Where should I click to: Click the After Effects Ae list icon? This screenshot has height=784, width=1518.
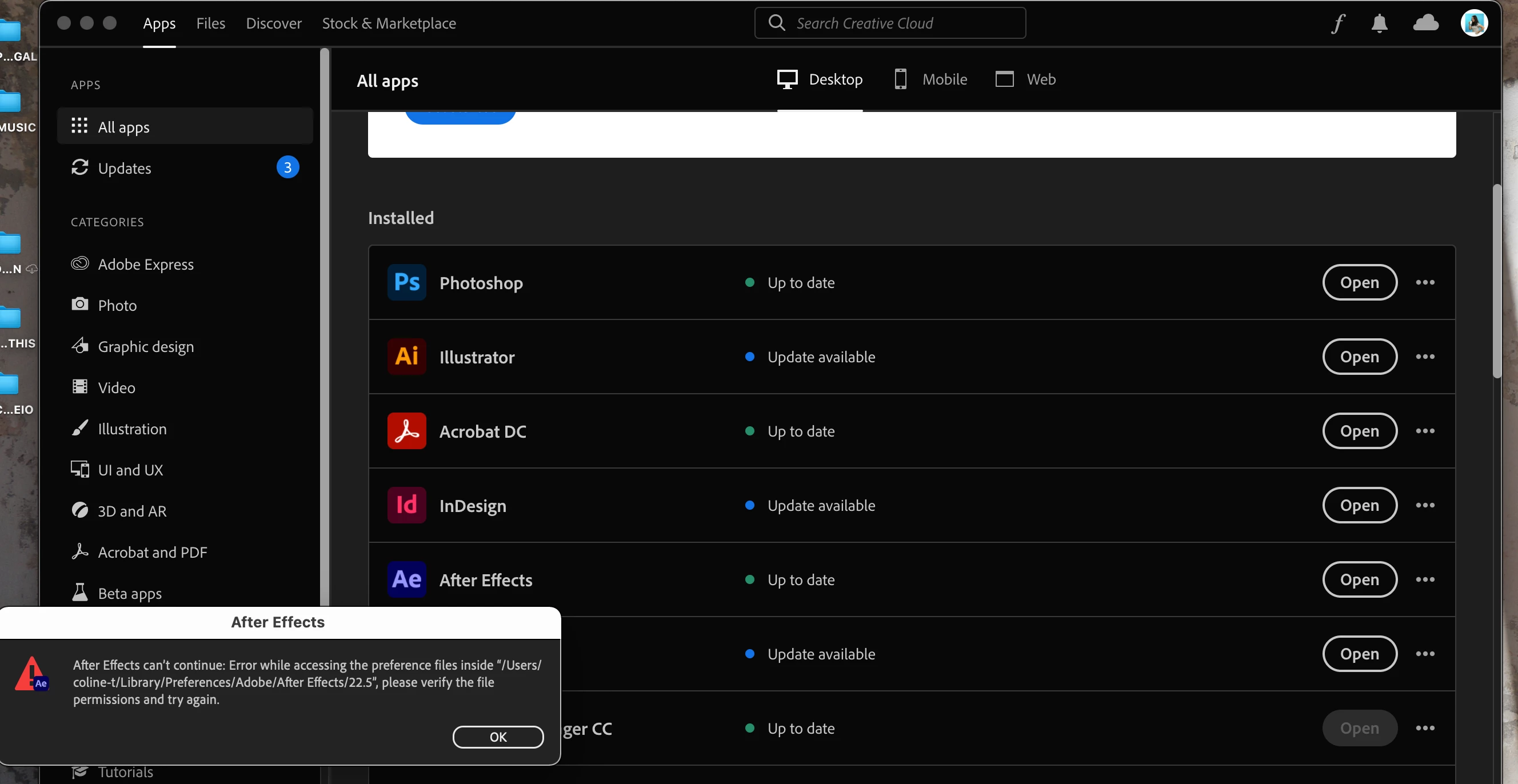[x=406, y=579]
